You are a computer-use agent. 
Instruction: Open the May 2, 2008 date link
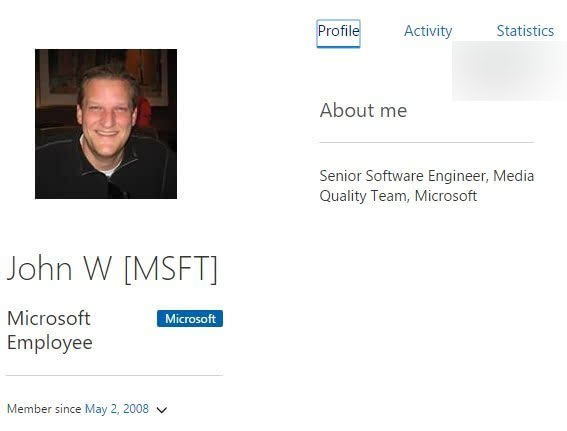coord(117,409)
